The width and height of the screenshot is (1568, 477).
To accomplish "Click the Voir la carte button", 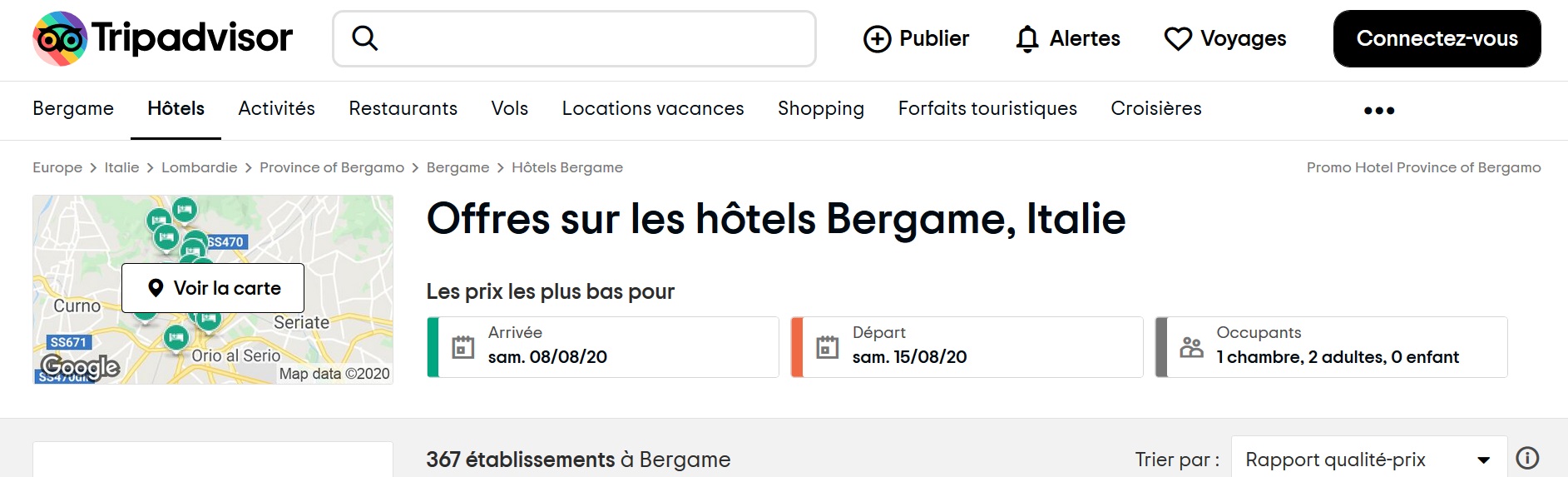I will (x=213, y=288).
